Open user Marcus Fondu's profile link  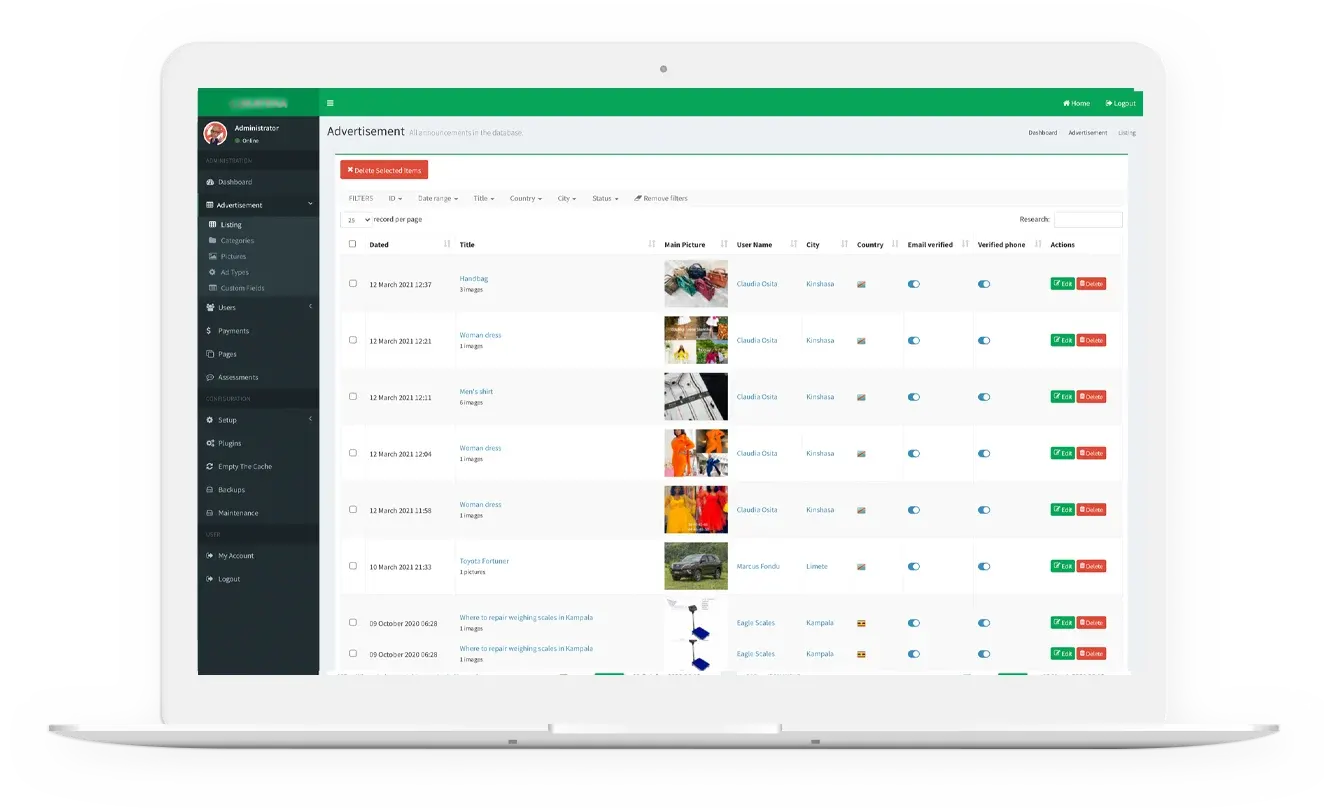tap(758, 566)
